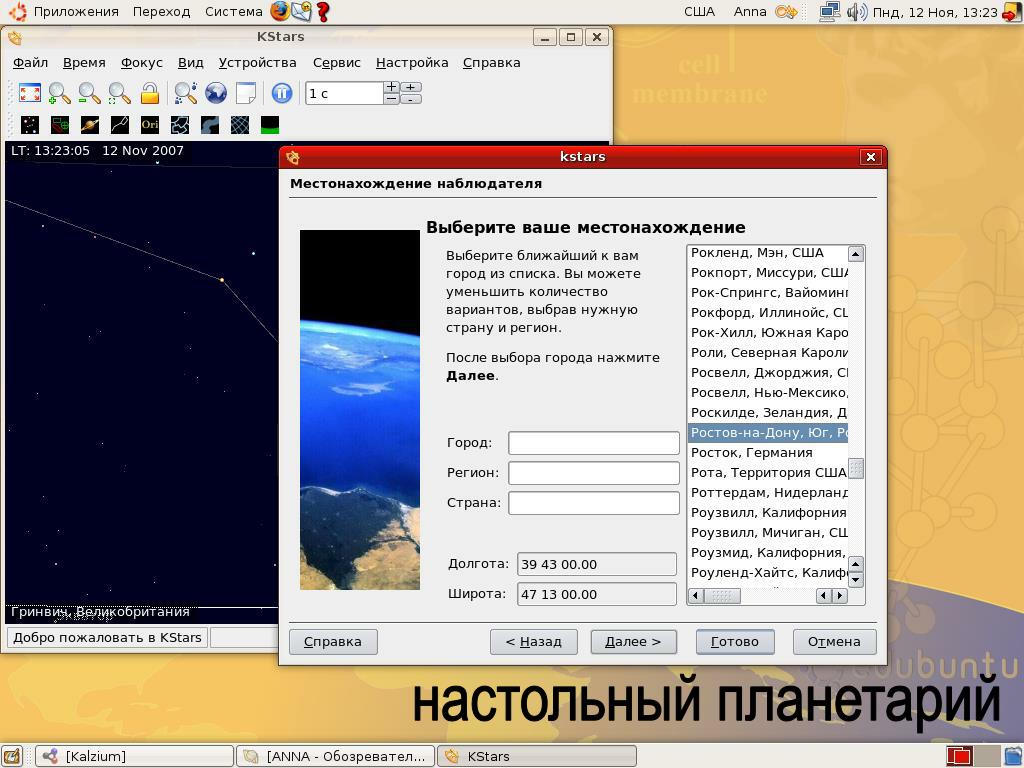1024x768 pixels.
Task: Click the Широта field '47 13 00.00'
Action: [597, 594]
